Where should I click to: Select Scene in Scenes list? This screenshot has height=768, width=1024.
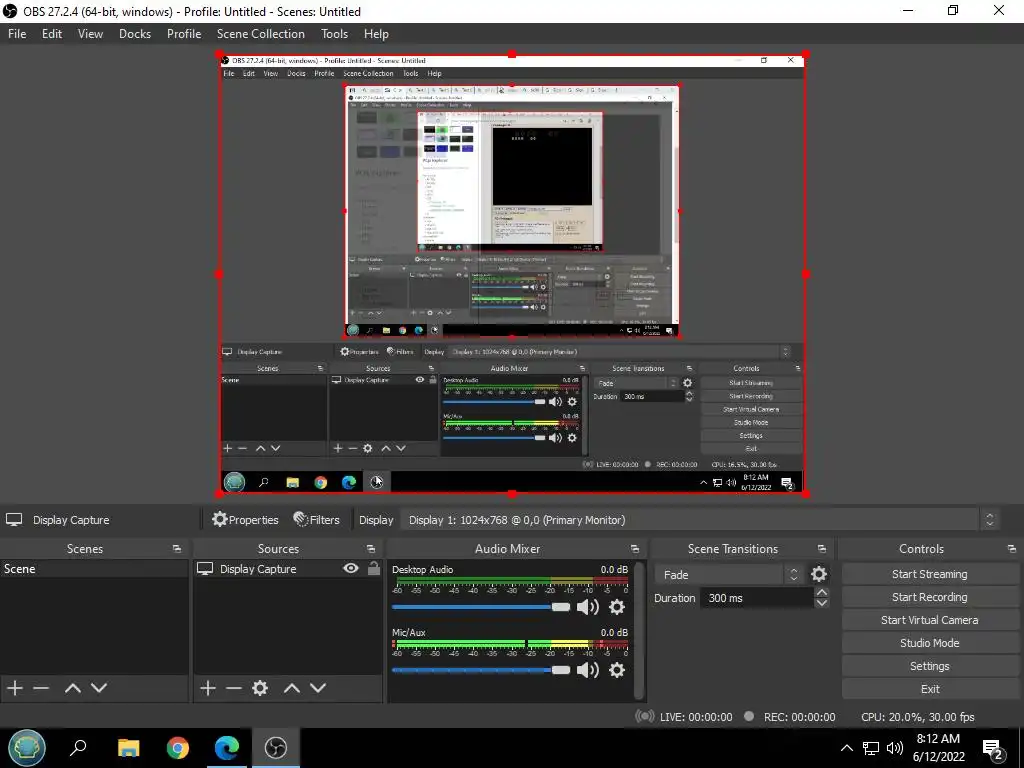point(94,569)
